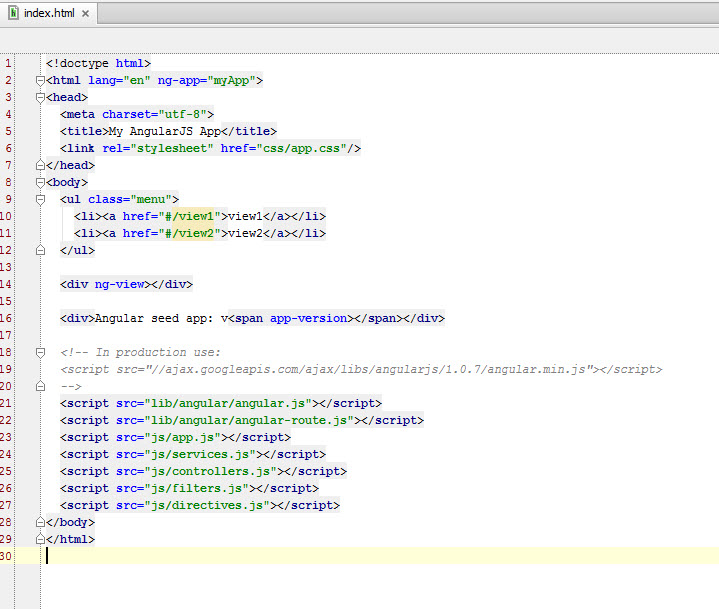Click line number 21 in gutter
719x609 pixels.
[6, 403]
